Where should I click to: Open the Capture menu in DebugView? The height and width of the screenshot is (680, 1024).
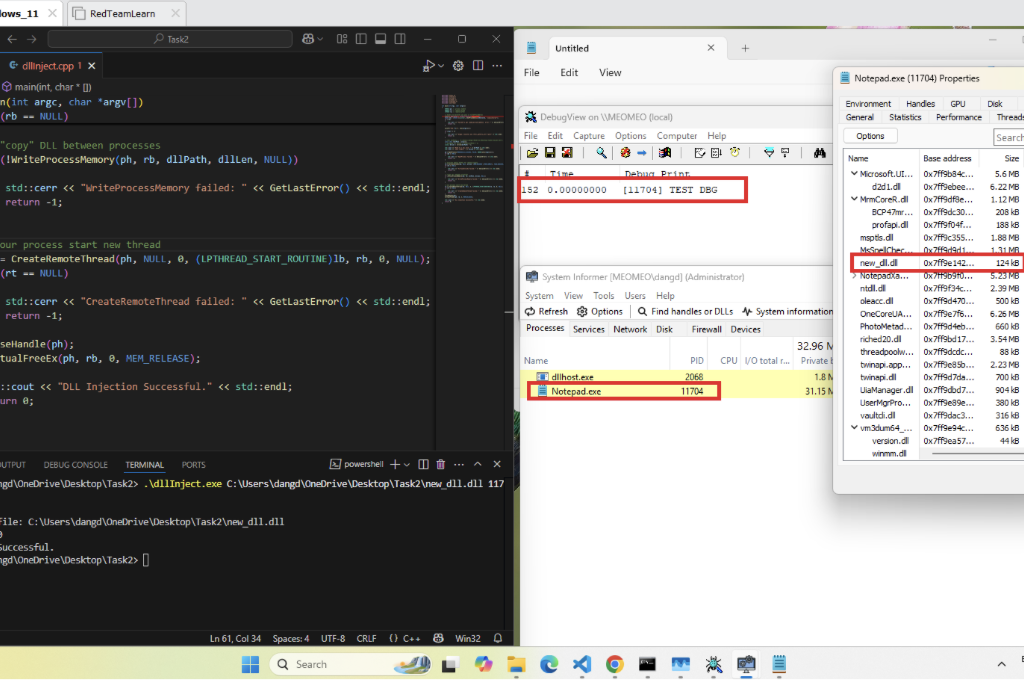pyautogui.click(x=588, y=136)
